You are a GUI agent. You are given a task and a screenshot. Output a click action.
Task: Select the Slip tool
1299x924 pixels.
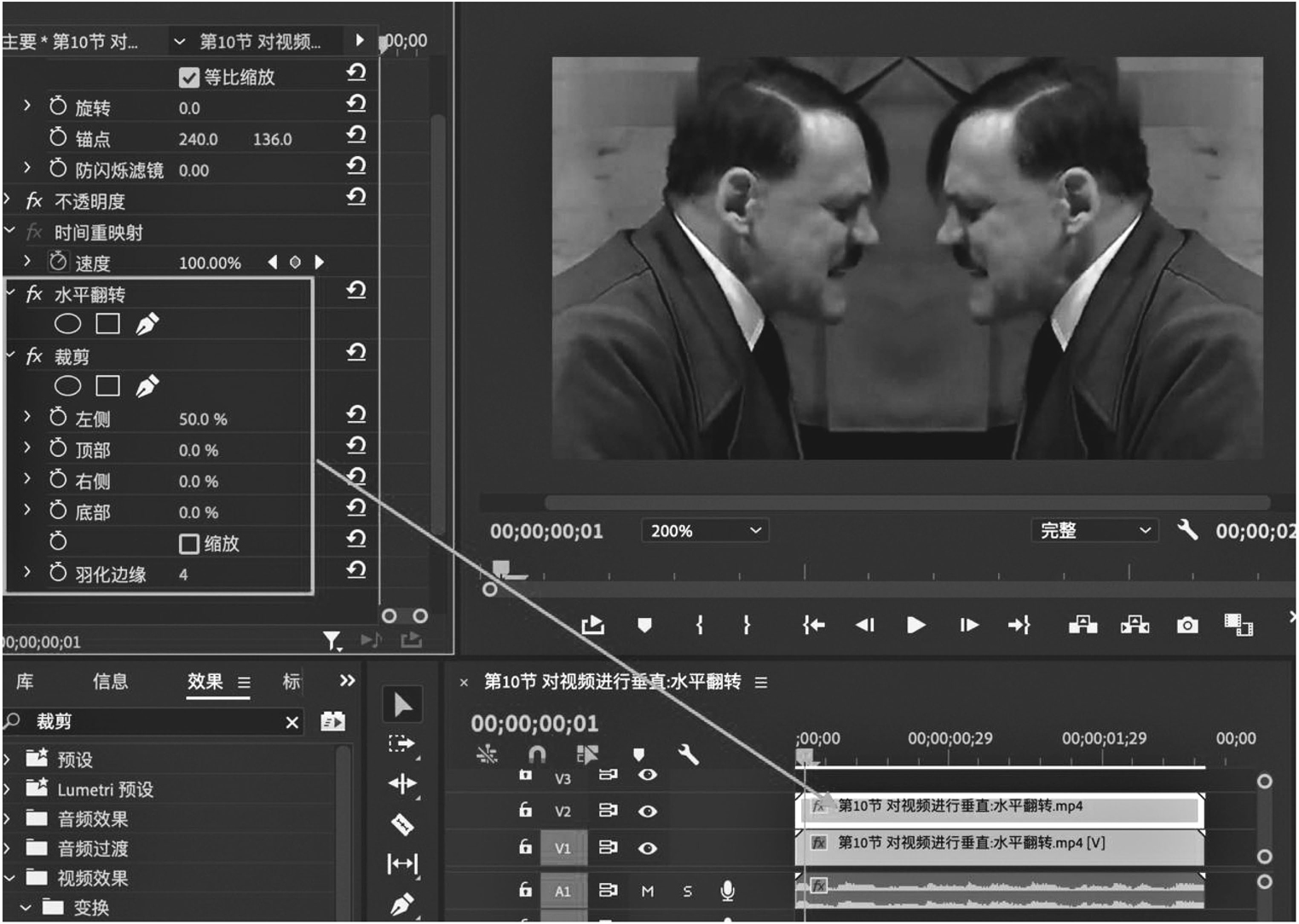click(x=402, y=864)
